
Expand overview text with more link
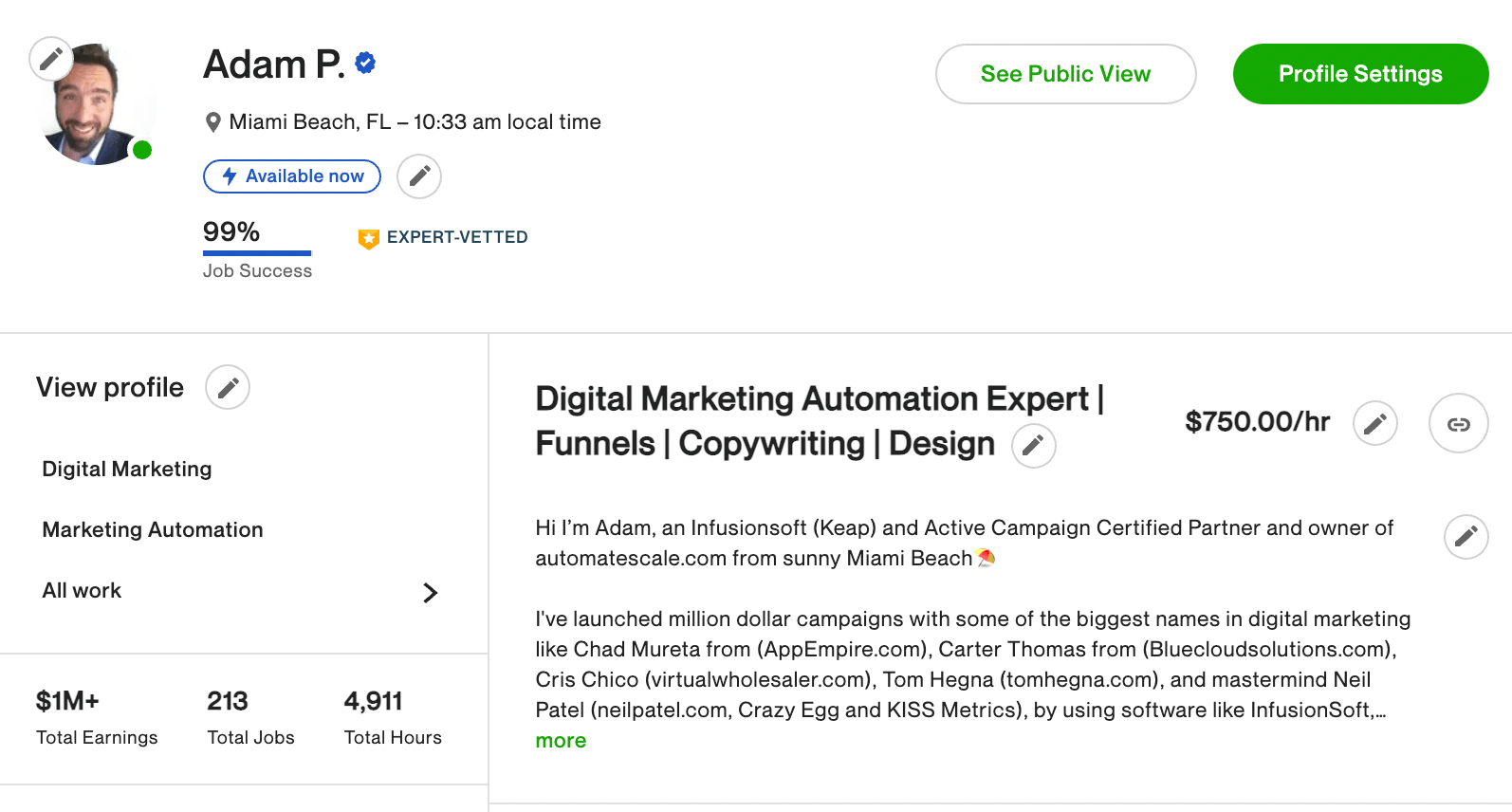tap(561, 741)
